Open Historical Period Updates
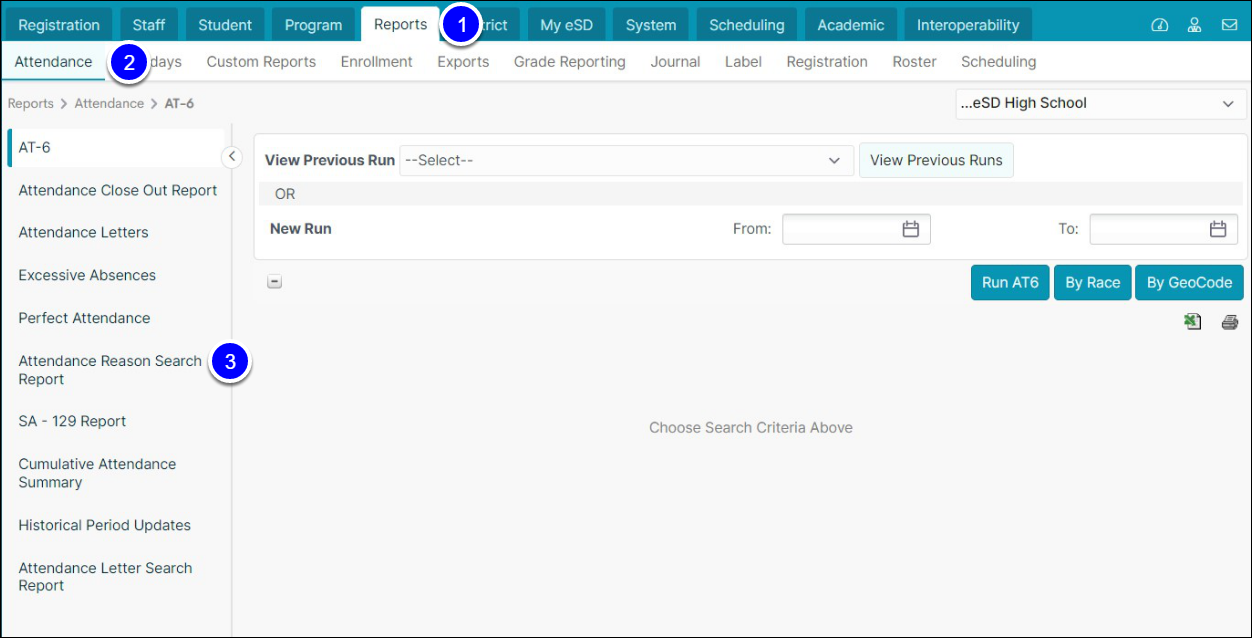Image resolution: width=1252 pixels, height=638 pixels. (x=105, y=525)
